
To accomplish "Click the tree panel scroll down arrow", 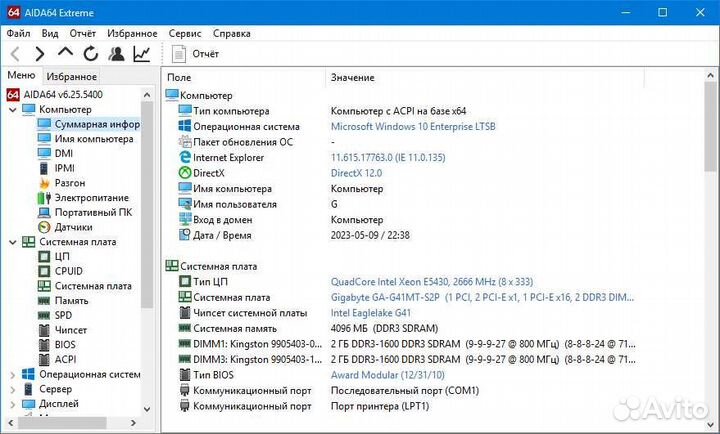I will (x=147, y=409).
